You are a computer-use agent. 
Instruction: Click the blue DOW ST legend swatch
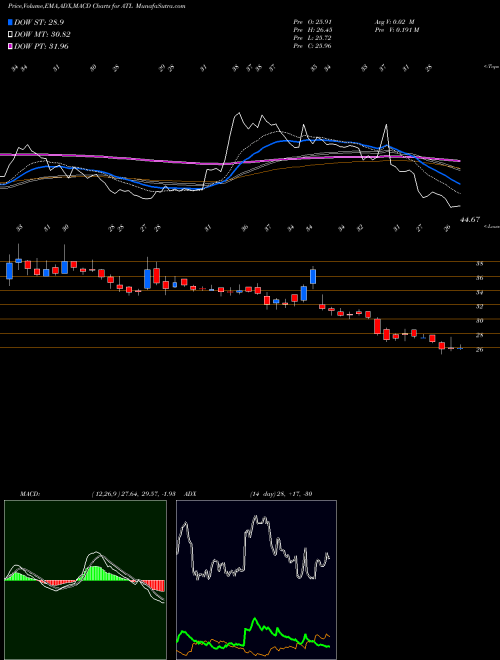pos(10,22)
